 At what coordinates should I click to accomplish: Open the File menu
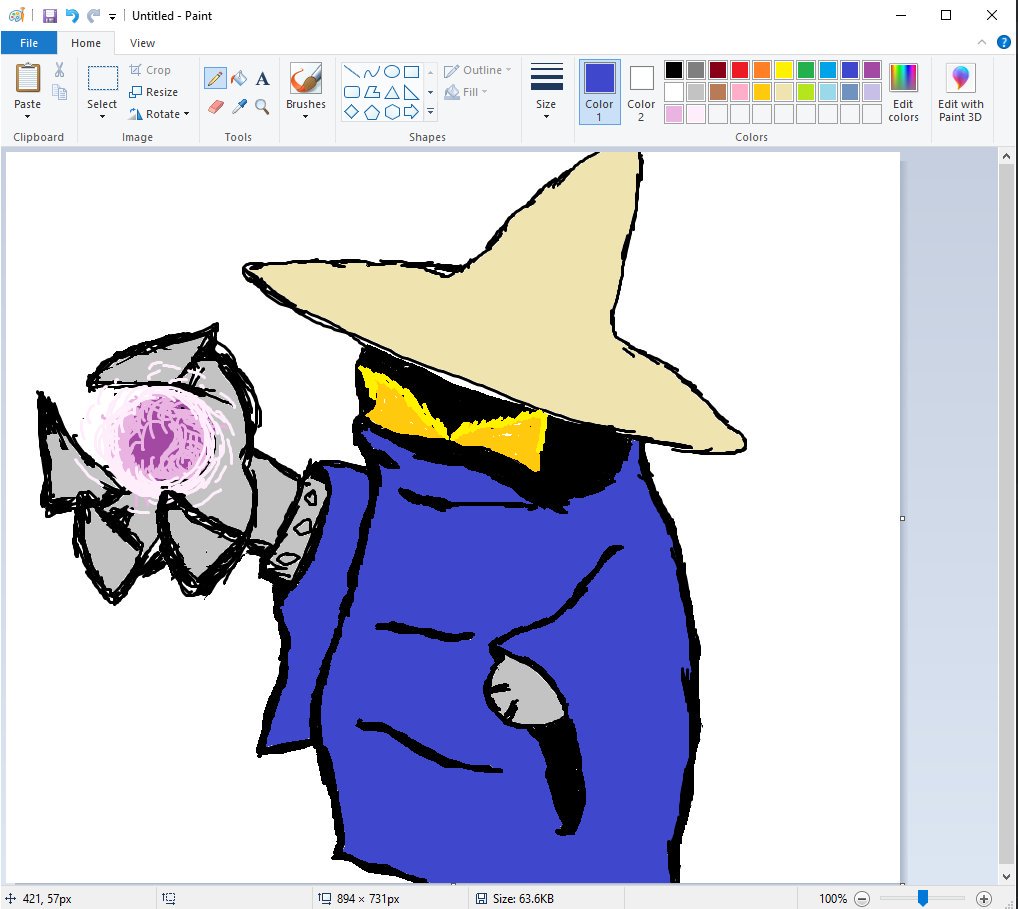click(29, 43)
